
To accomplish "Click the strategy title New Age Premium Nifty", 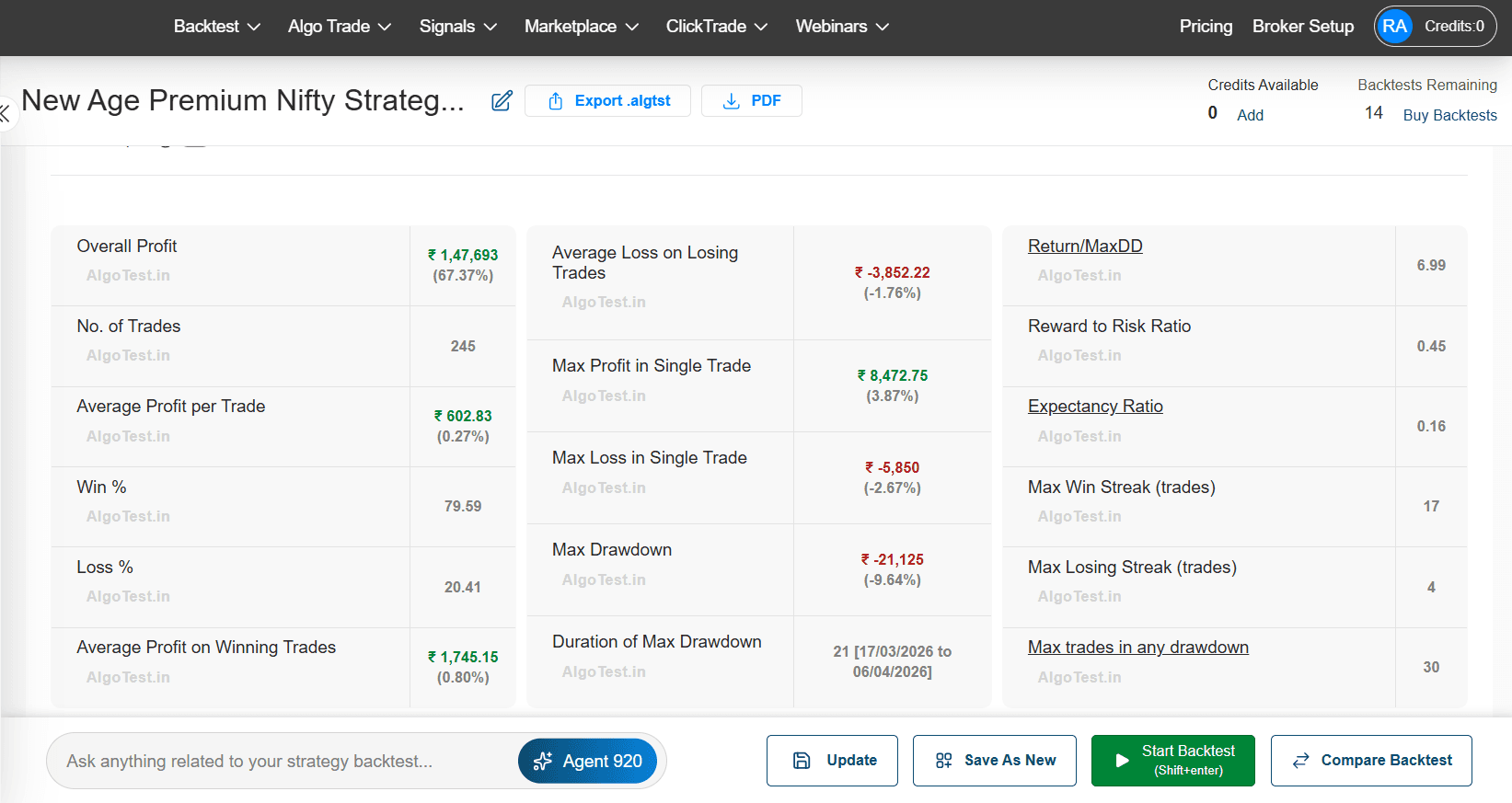I will pos(243,100).
